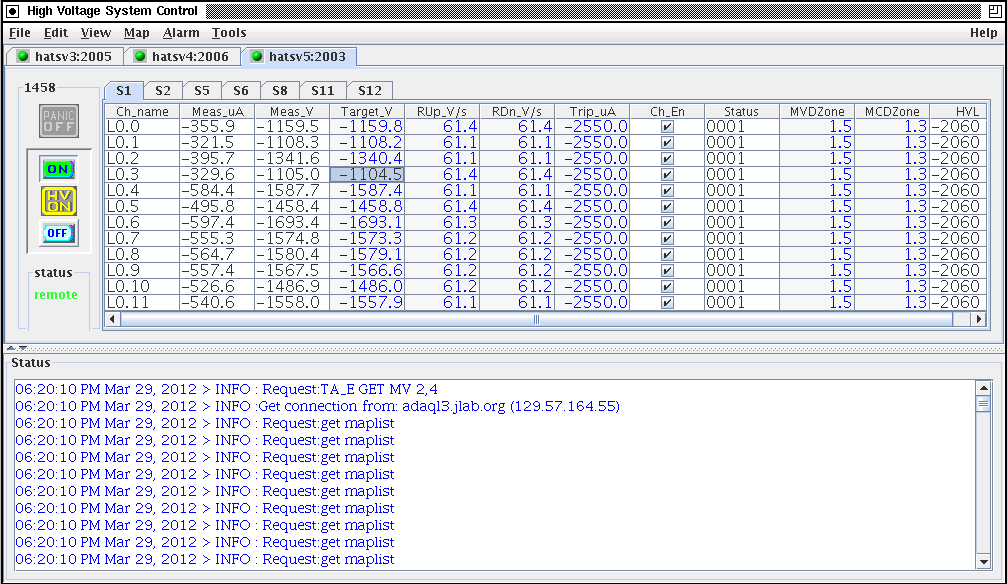Click the green remote status text
Screen dimensions: 1007x584
[x=56, y=295]
